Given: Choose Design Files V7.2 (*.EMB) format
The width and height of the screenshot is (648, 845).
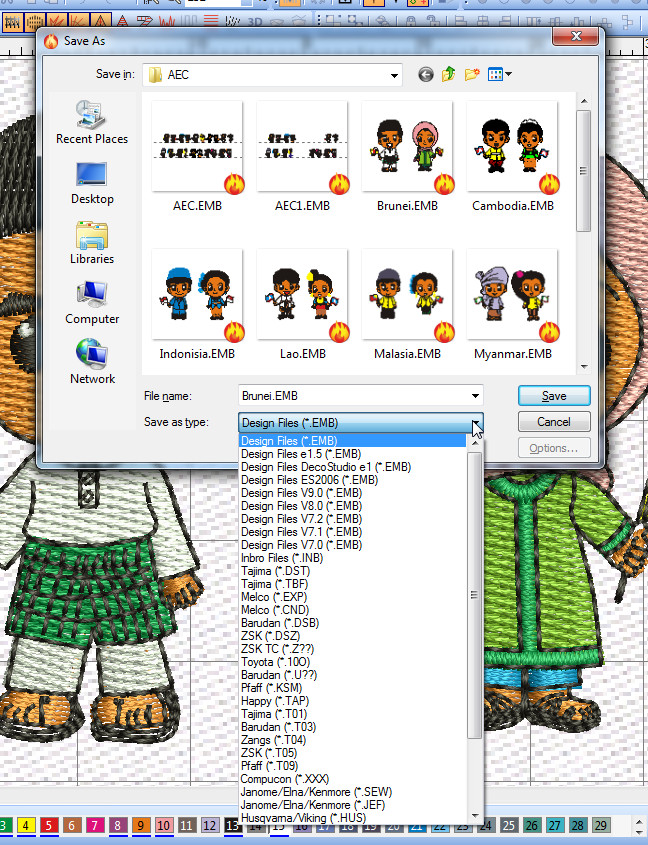Looking at the screenshot, I should [353, 518].
